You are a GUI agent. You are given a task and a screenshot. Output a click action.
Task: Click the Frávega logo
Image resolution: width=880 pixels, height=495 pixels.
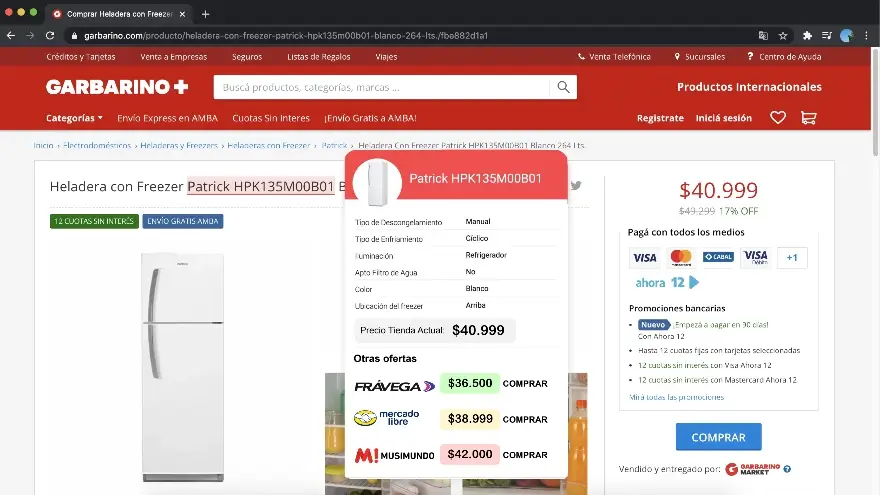click(x=395, y=386)
